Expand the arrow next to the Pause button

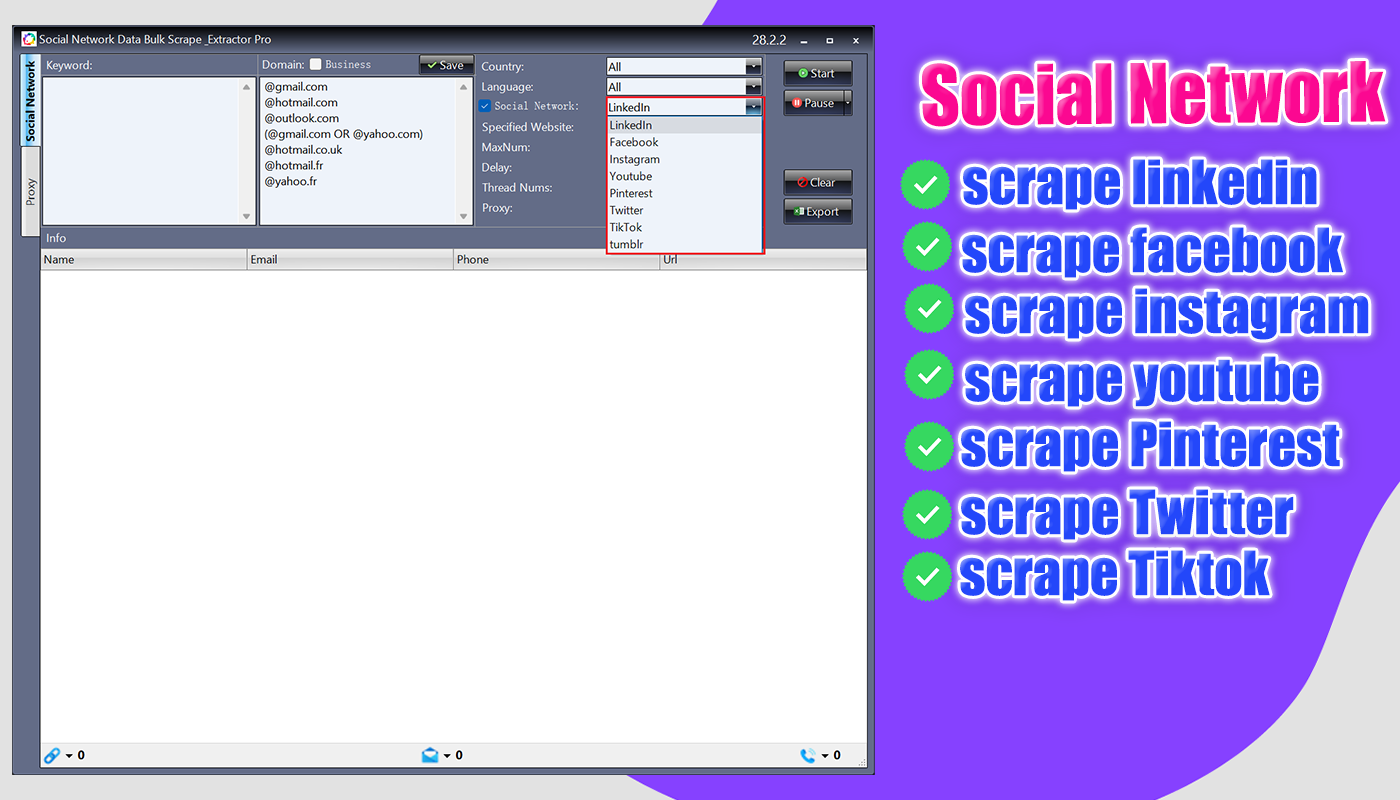click(847, 102)
